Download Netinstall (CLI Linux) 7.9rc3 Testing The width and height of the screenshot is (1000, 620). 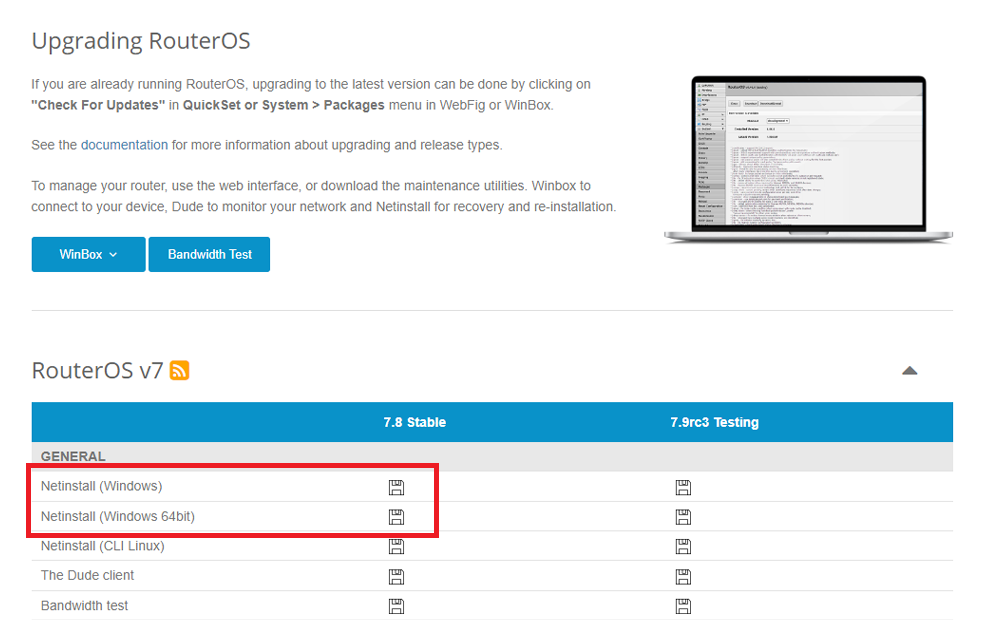[683, 546]
